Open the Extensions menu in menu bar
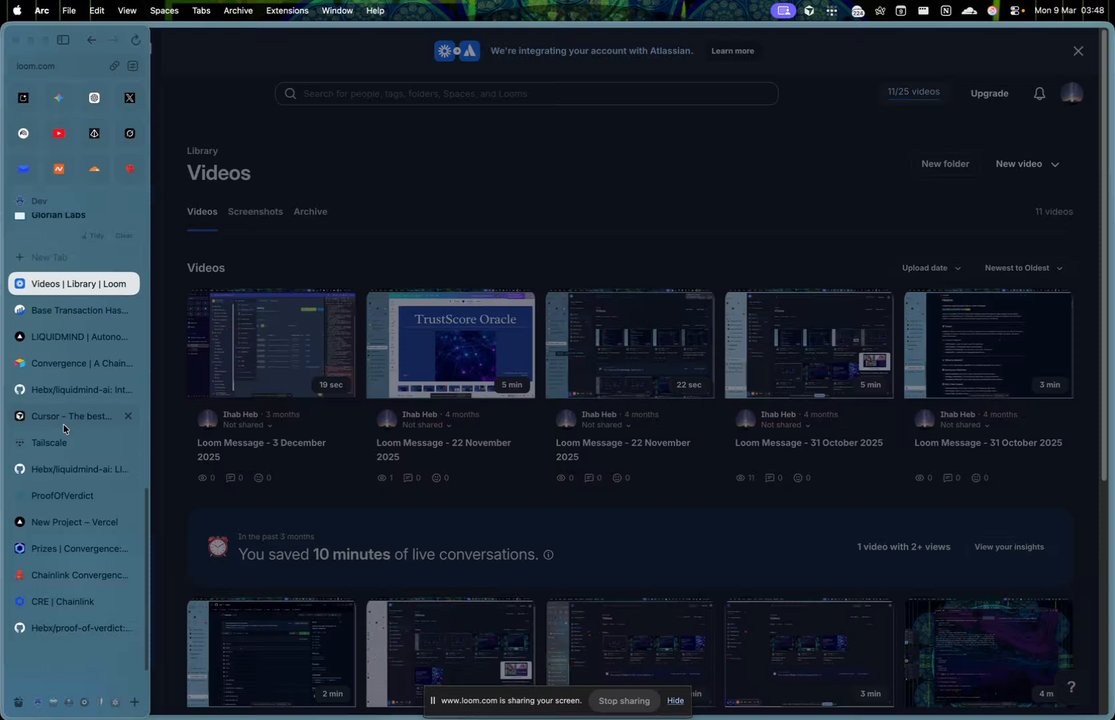 (287, 11)
